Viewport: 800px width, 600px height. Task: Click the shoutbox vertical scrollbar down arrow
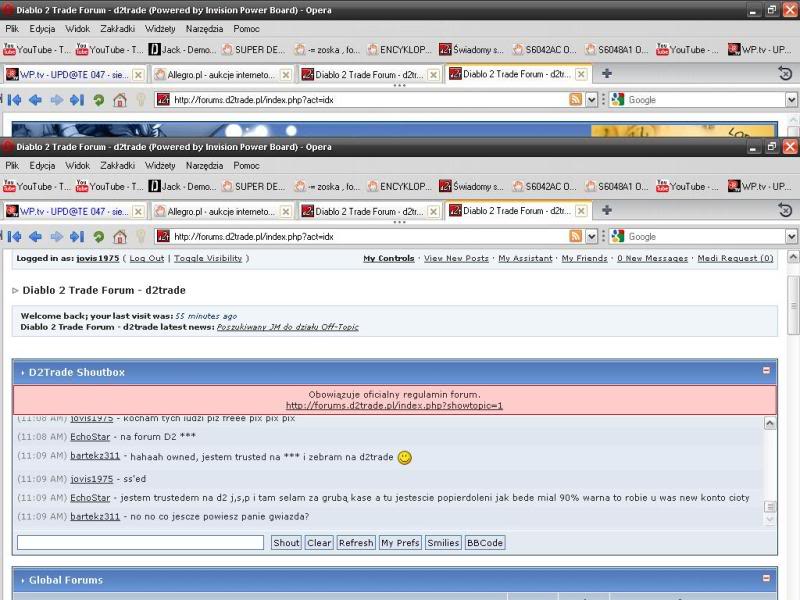[770, 520]
